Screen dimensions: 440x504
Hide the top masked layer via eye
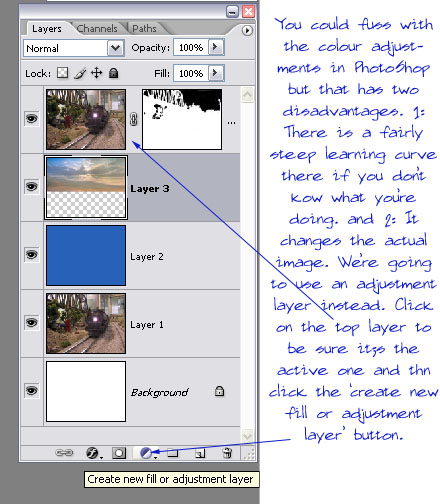coord(32,118)
